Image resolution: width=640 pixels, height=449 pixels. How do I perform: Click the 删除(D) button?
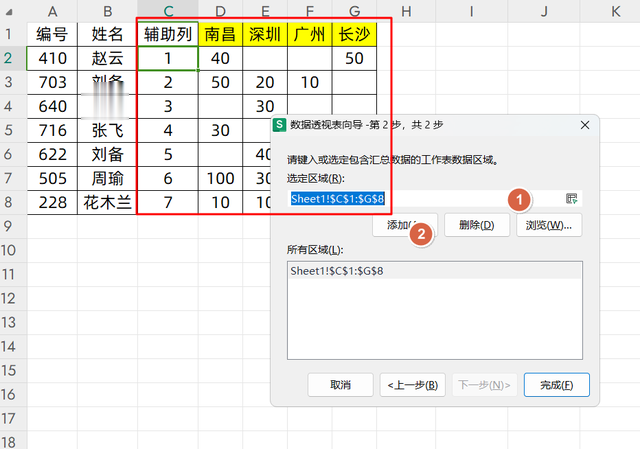(x=477, y=225)
